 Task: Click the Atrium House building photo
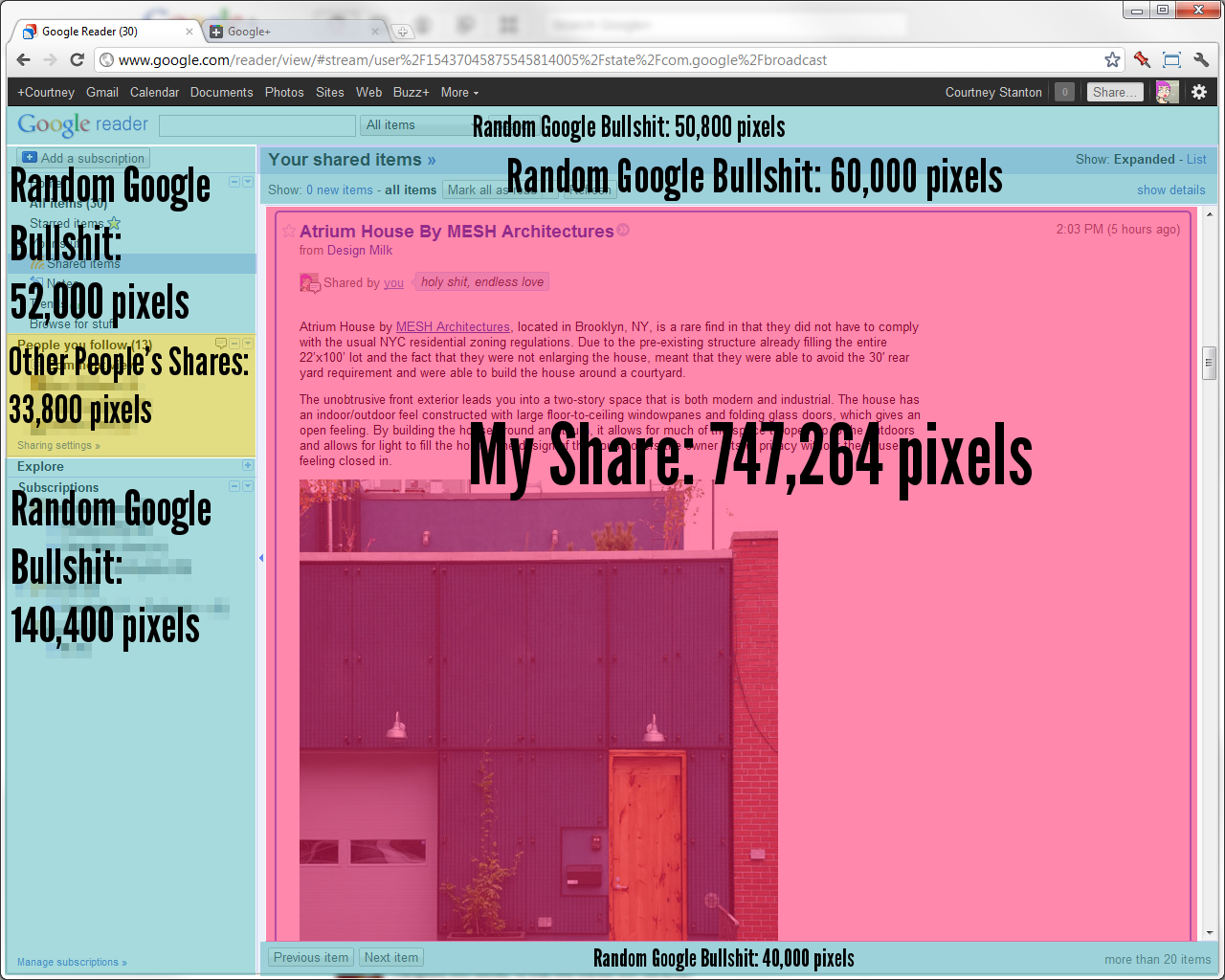pos(538,710)
